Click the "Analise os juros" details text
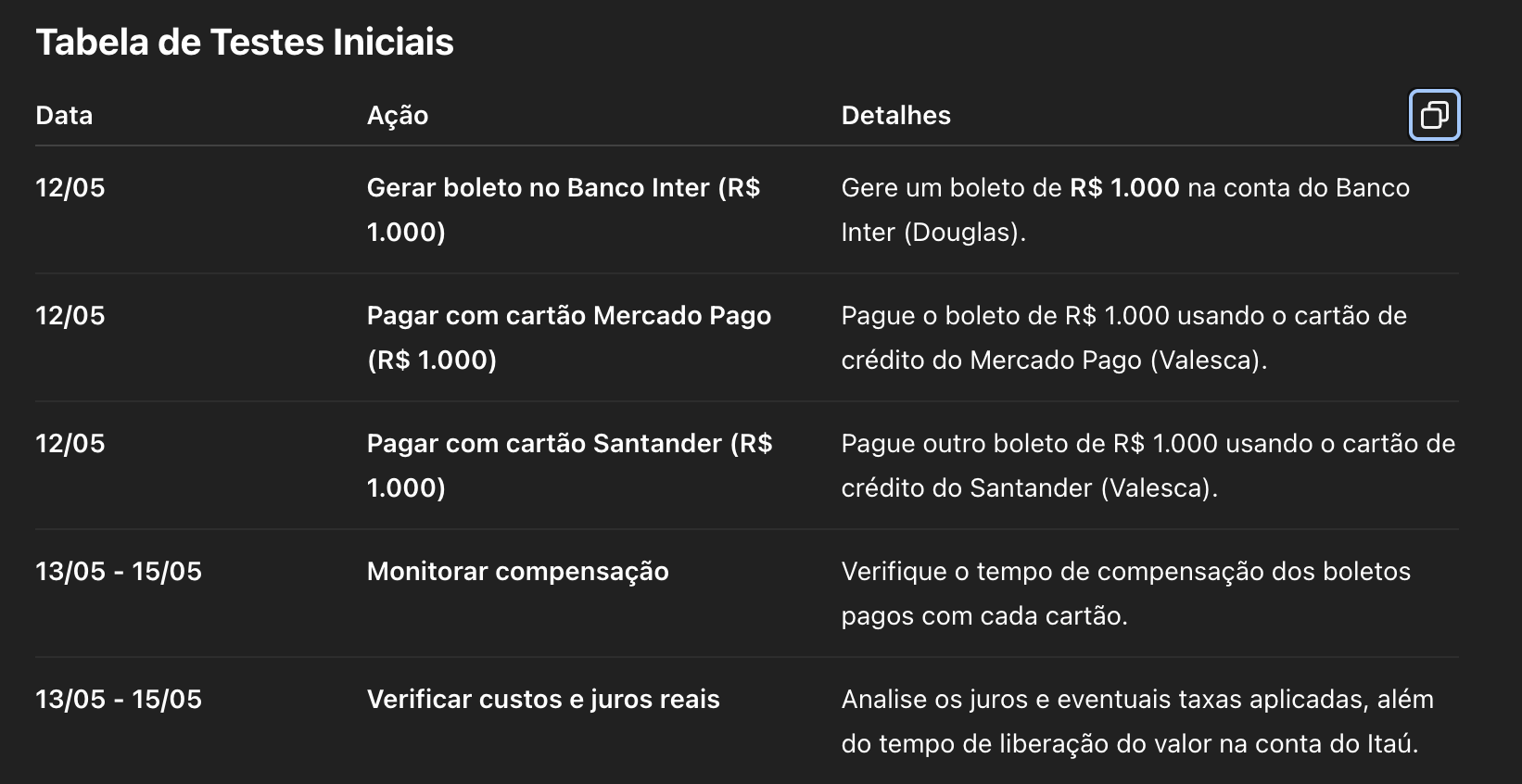The image size is (1522, 784). tap(1136, 721)
